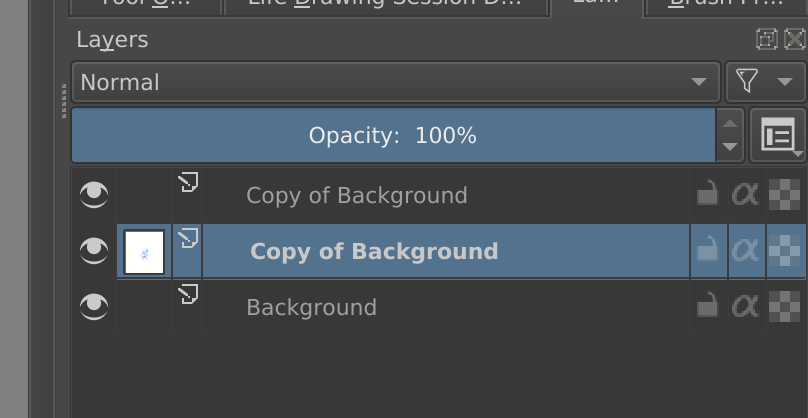The height and width of the screenshot is (418, 808).
Task: Hide the top Copy of Background layer
Action: 94,195
